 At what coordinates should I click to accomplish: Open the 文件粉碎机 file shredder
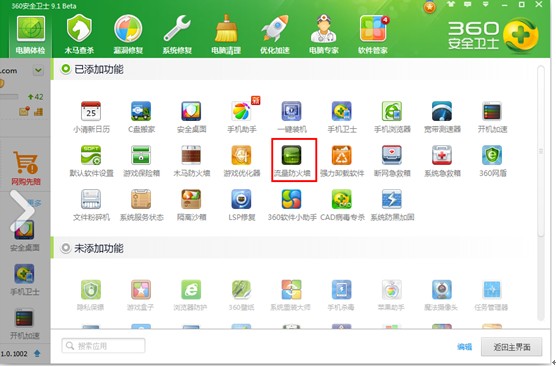(x=91, y=205)
